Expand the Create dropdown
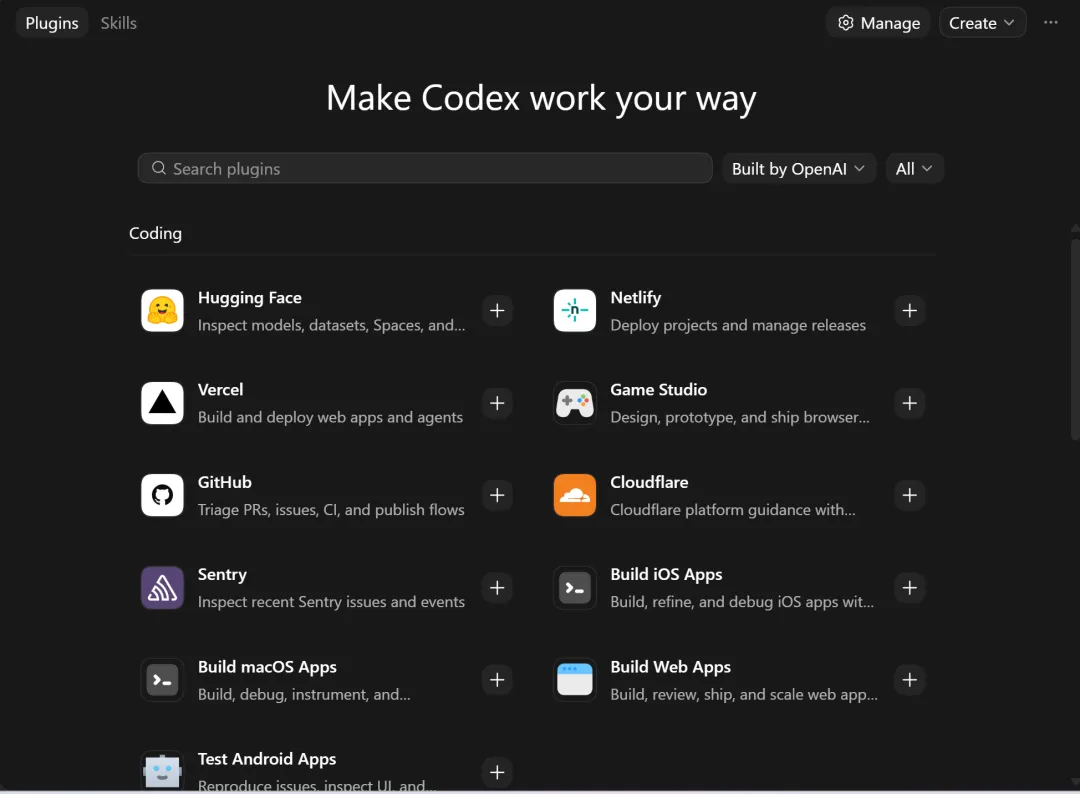This screenshot has width=1080, height=794. point(982,23)
